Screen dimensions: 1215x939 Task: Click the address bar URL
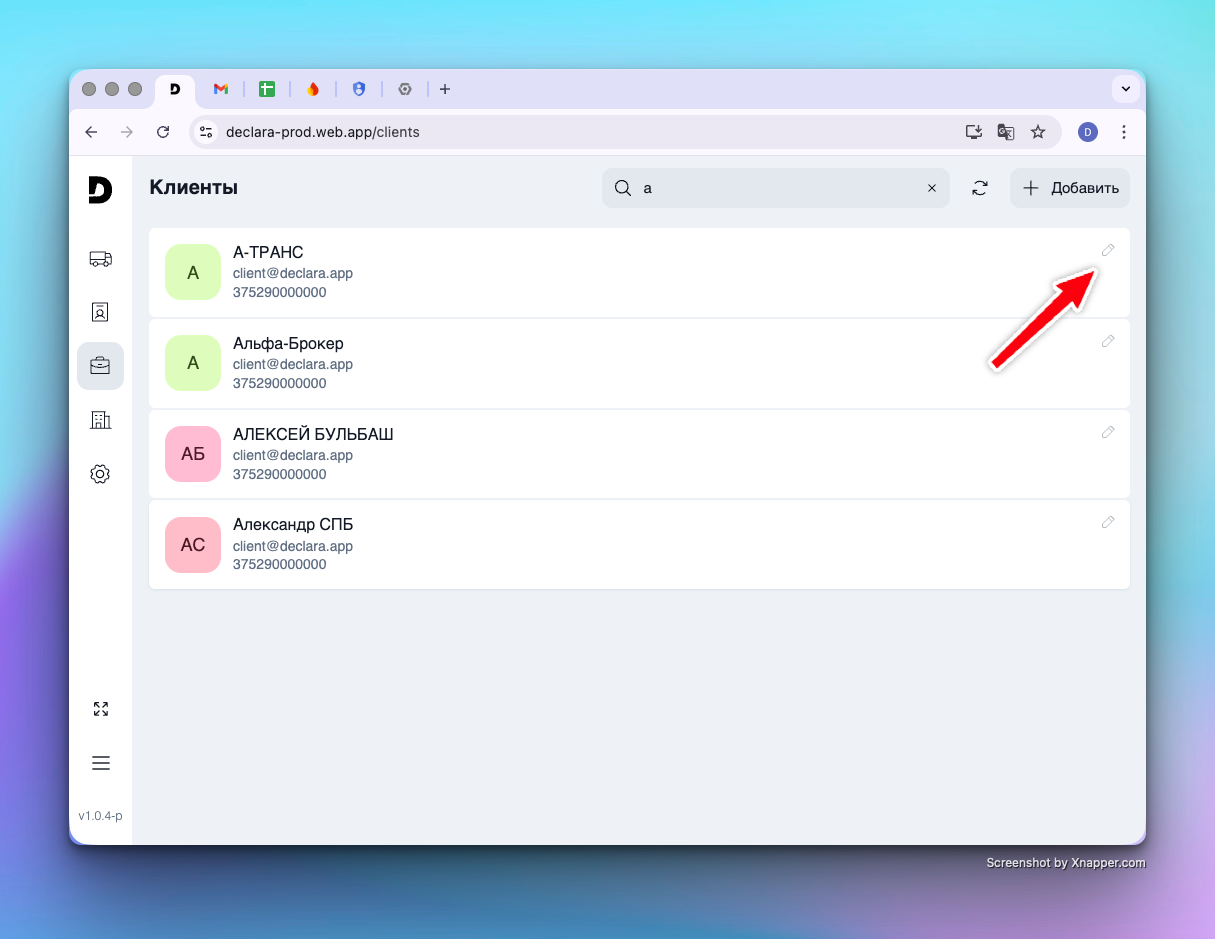point(323,132)
